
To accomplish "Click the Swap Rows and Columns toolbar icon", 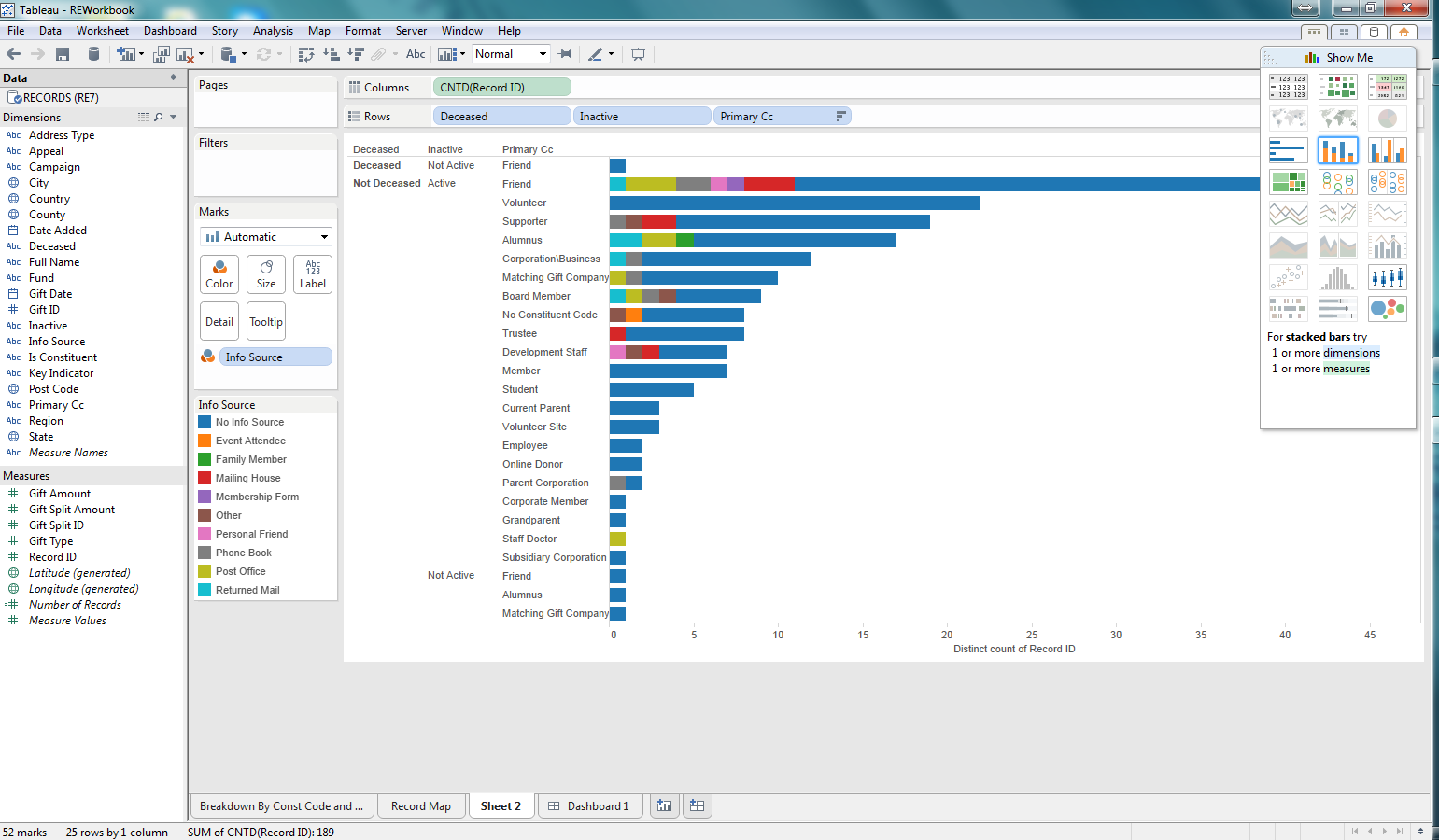I will coord(305,53).
